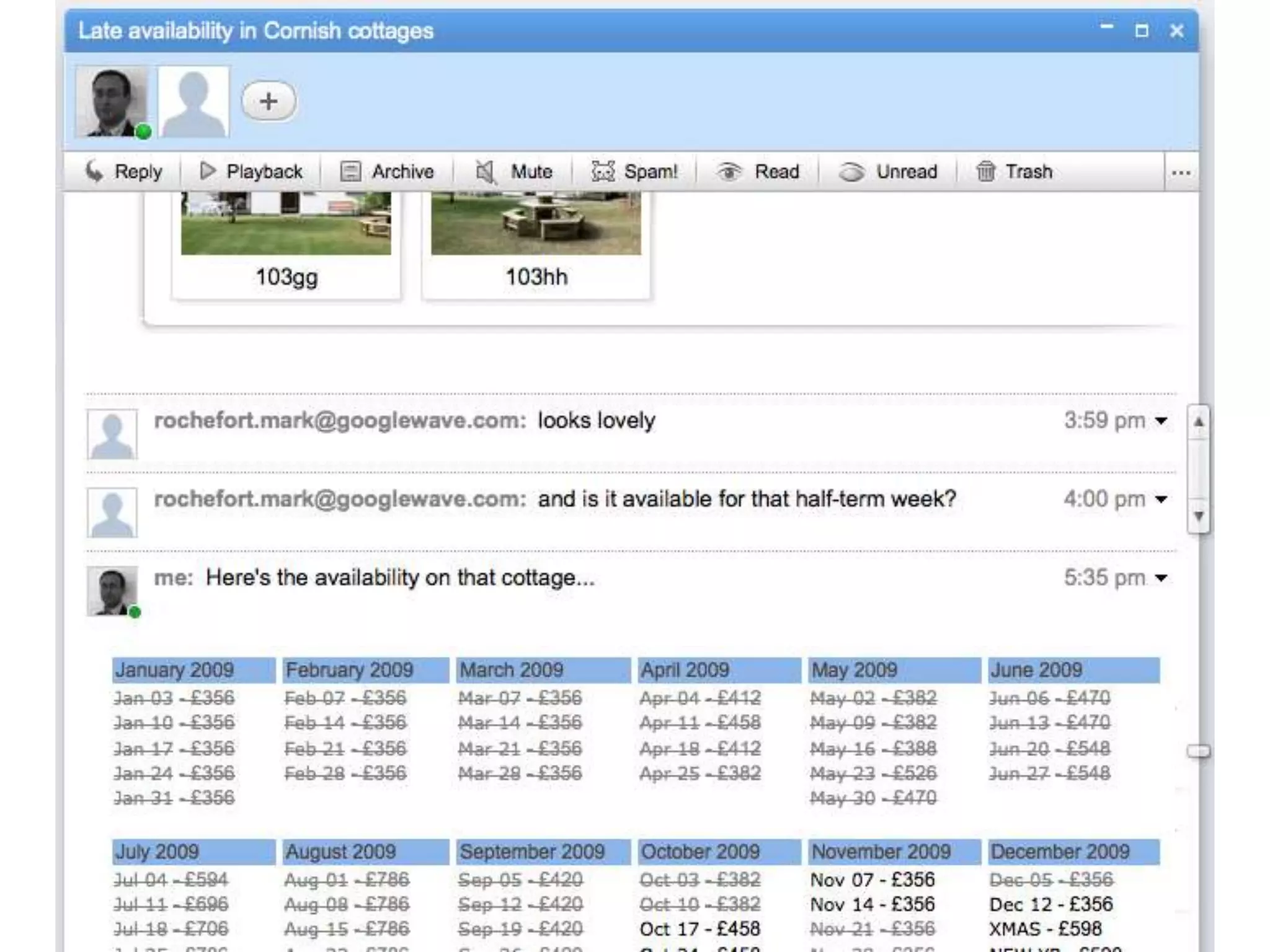Viewport: 1270px width, 952px height.
Task: Expand menu on 5:35 pm message
Action: (x=1161, y=578)
